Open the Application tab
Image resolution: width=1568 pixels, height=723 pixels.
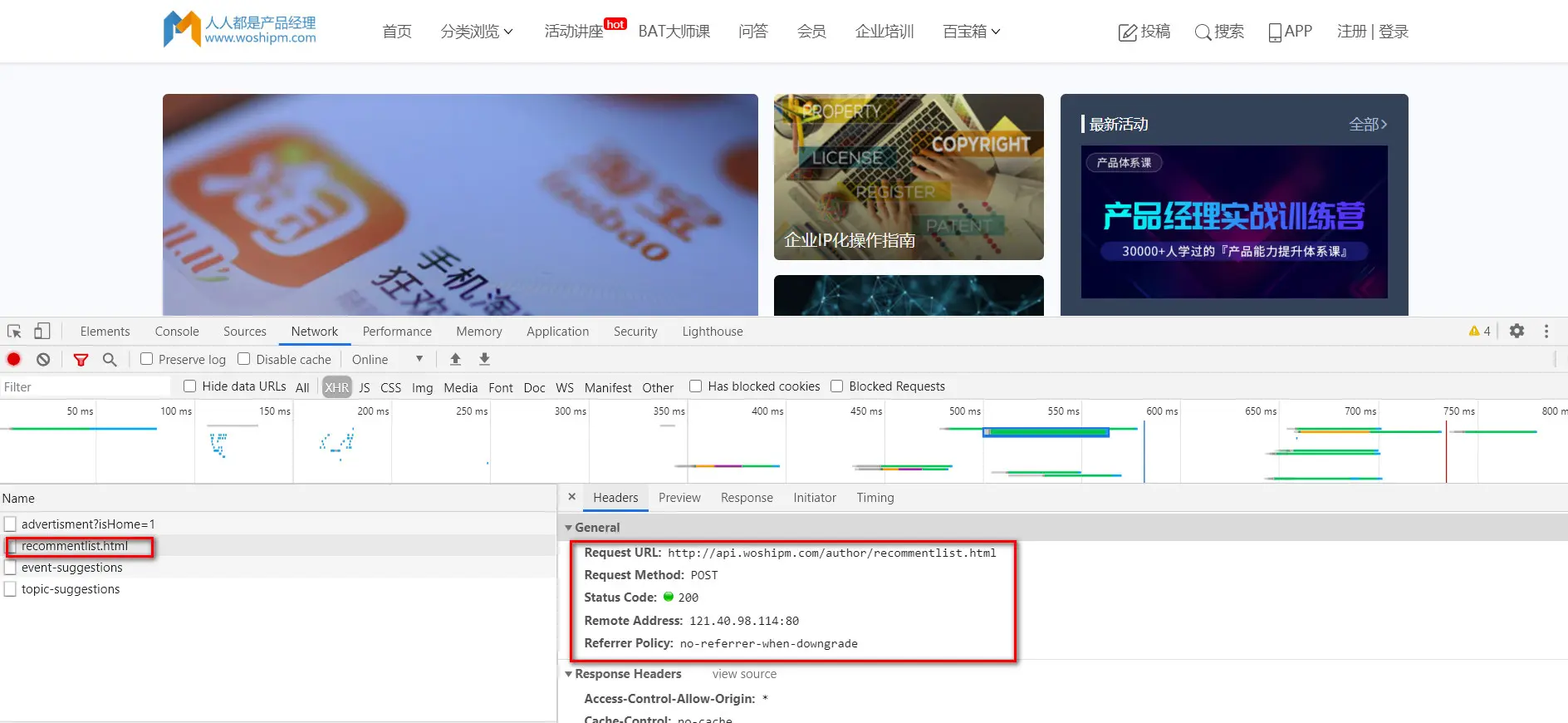[x=558, y=331]
